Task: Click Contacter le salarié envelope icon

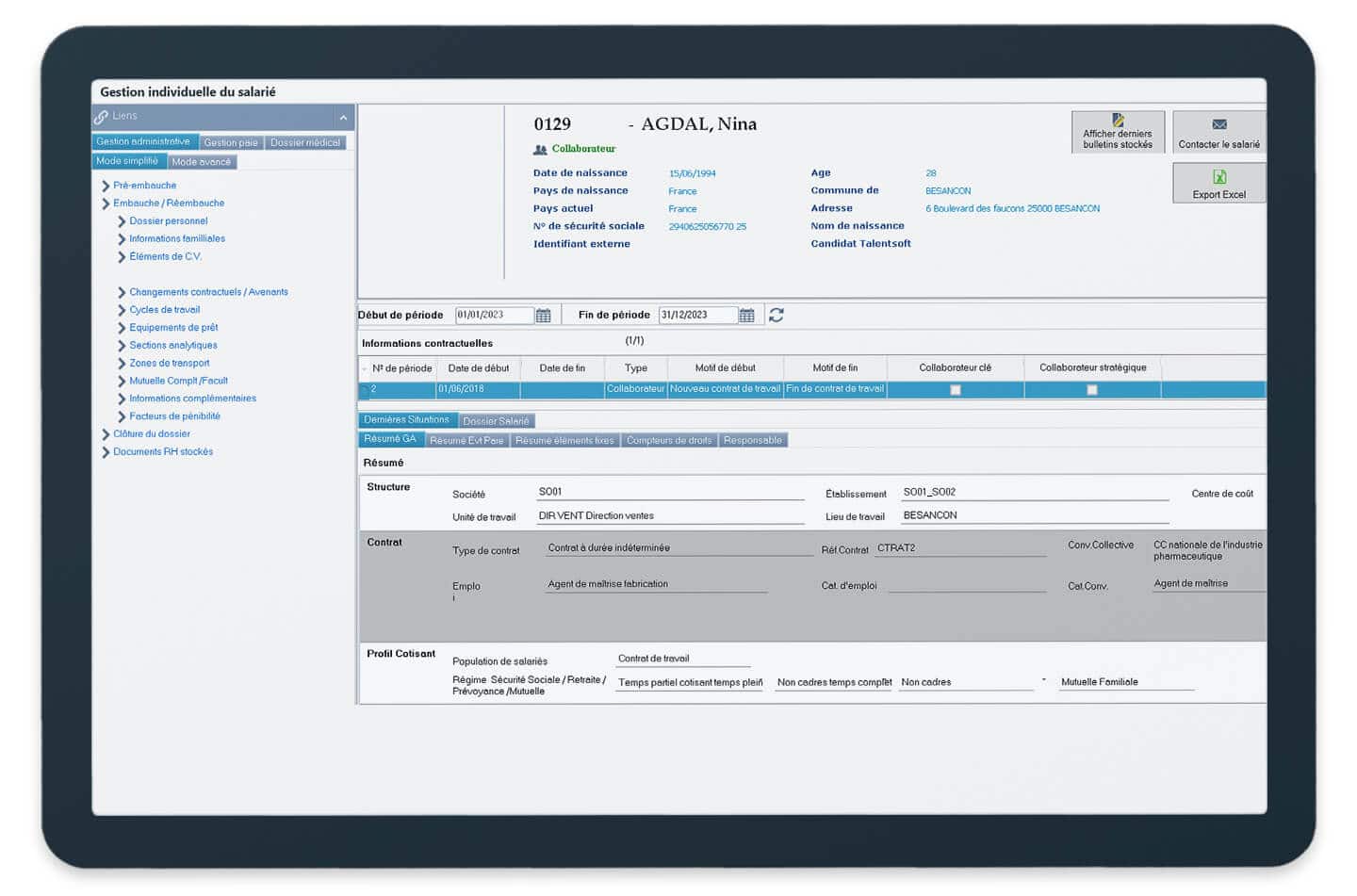Action: (1218, 124)
